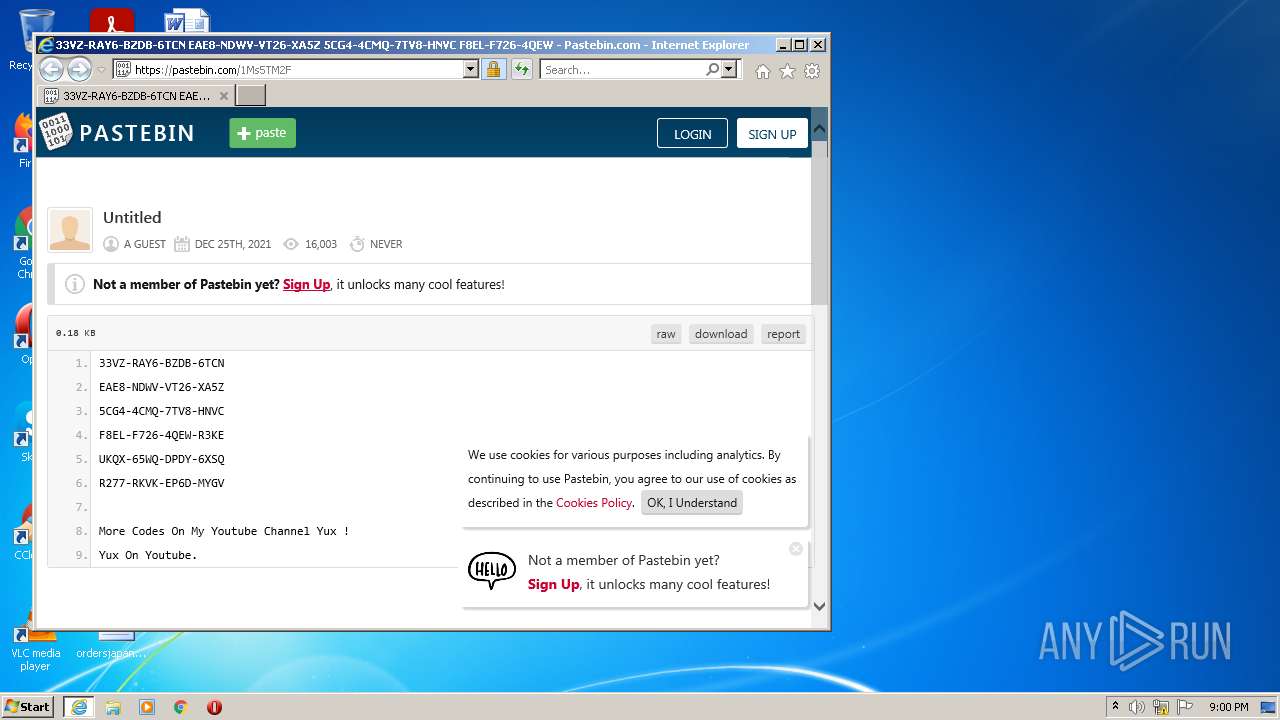
Task: View the paste in raw format
Action: [666, 334]
